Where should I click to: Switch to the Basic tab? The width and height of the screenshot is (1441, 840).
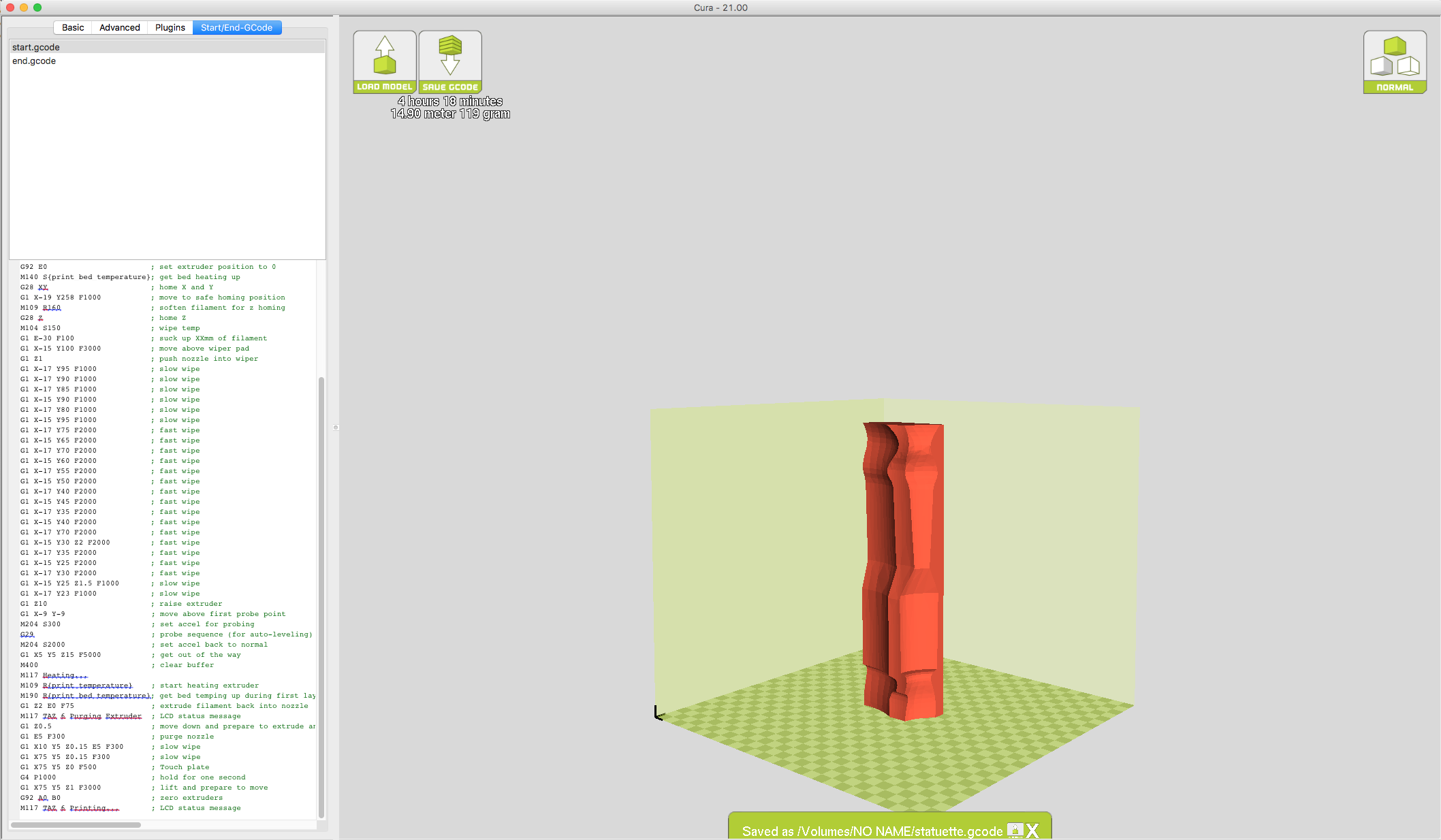[x=73, y=27]
